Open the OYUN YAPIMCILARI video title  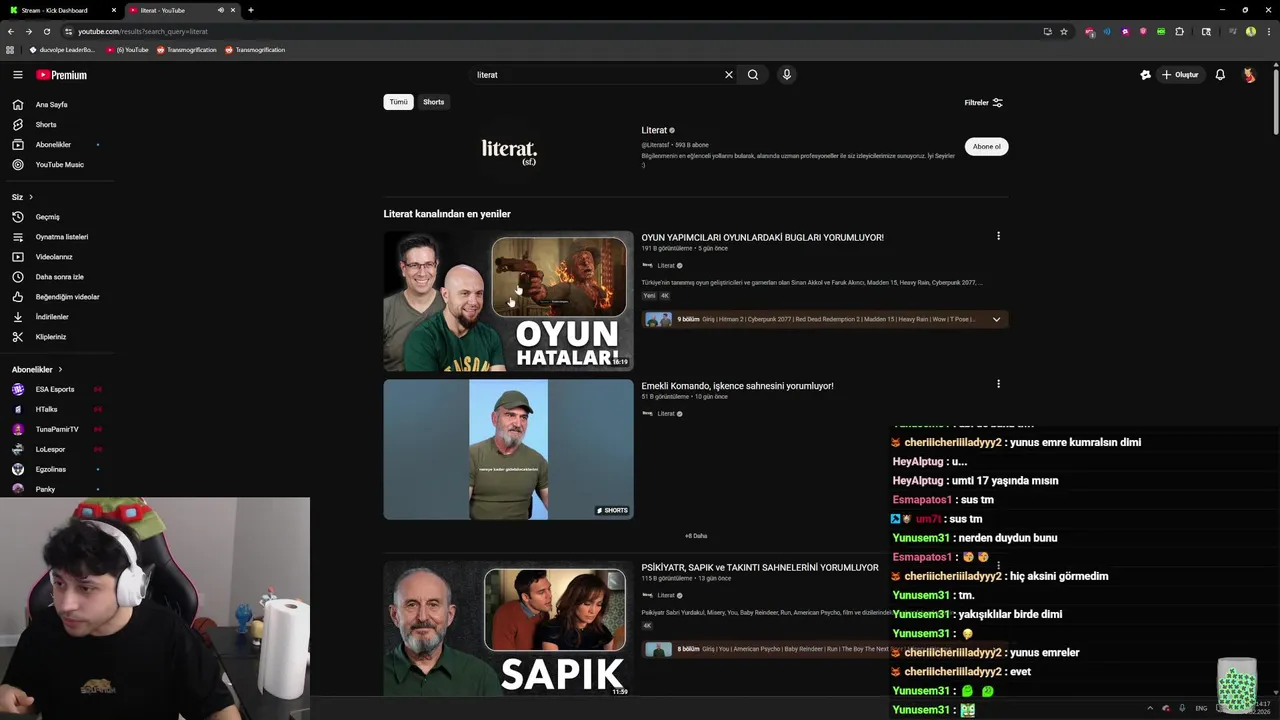762,238
